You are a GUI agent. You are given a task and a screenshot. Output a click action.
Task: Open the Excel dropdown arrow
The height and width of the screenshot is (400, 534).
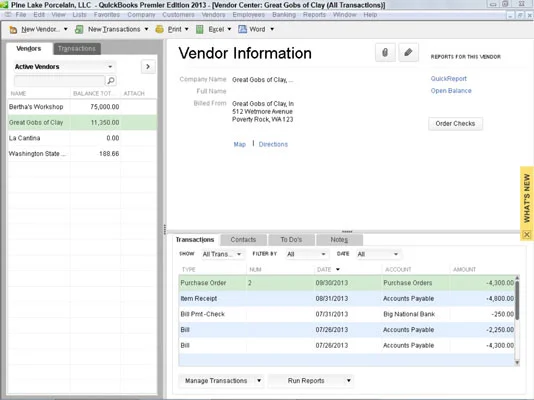point(229,29)
